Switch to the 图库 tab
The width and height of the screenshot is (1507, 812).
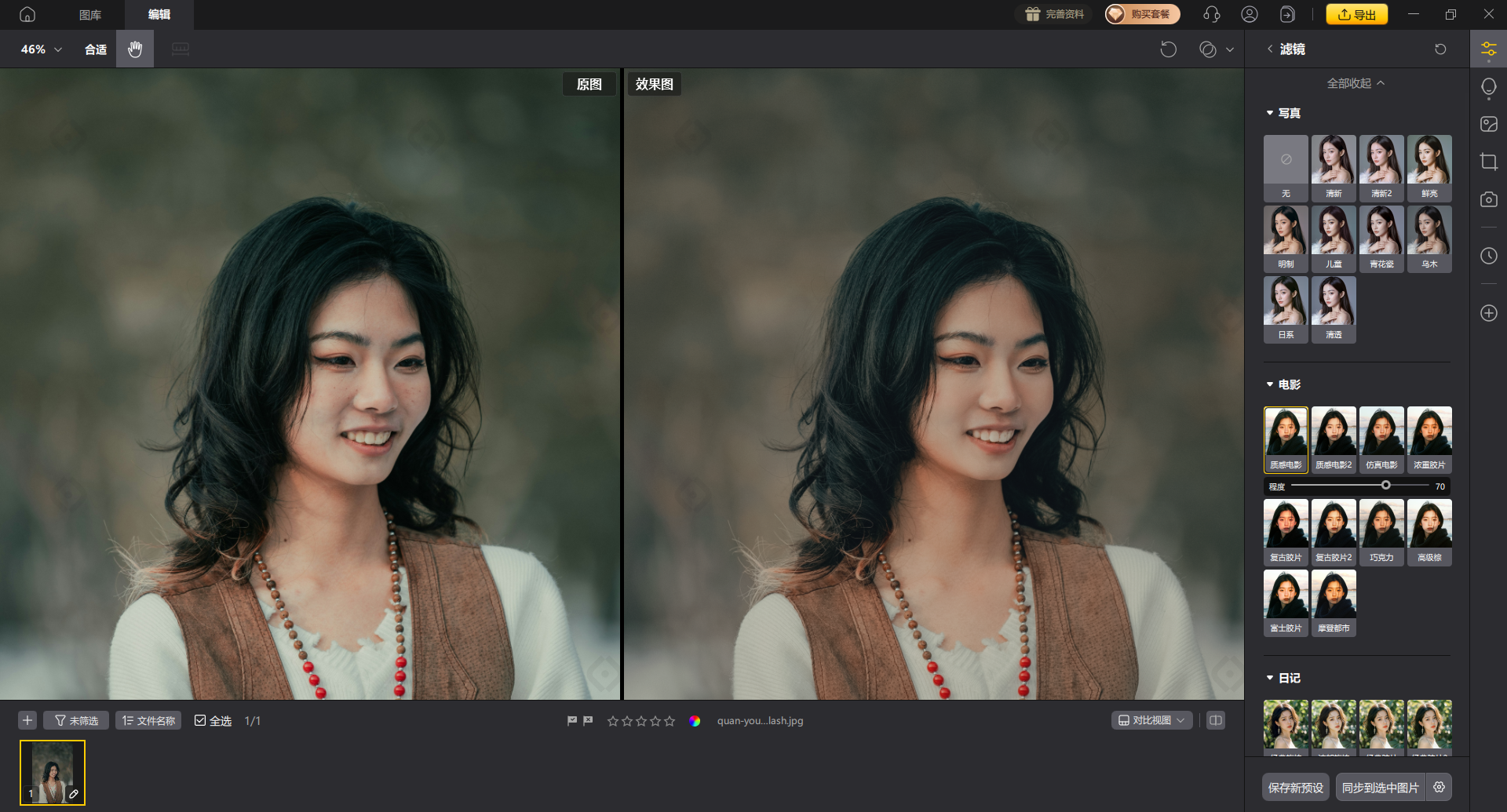tap(90, 15)
